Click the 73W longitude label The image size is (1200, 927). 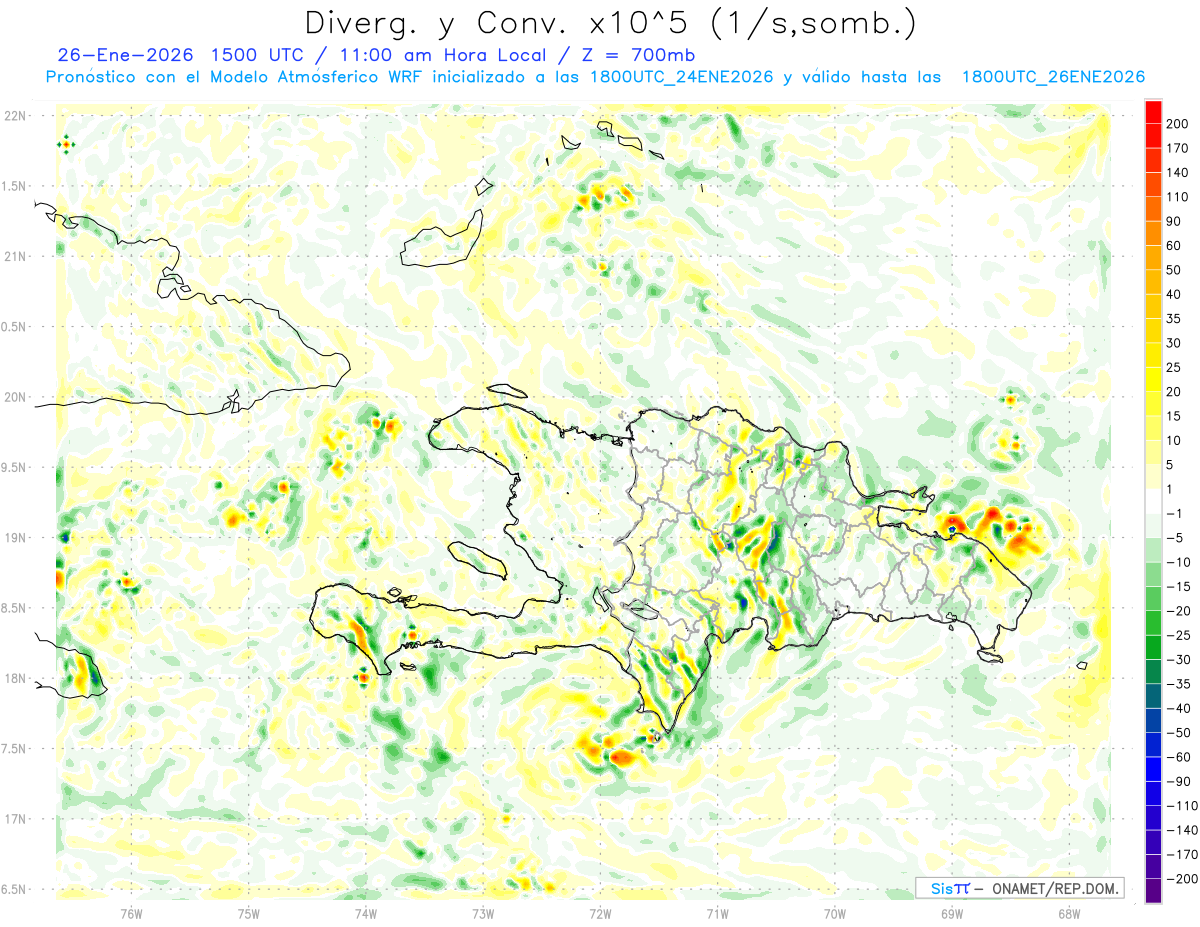483,914
